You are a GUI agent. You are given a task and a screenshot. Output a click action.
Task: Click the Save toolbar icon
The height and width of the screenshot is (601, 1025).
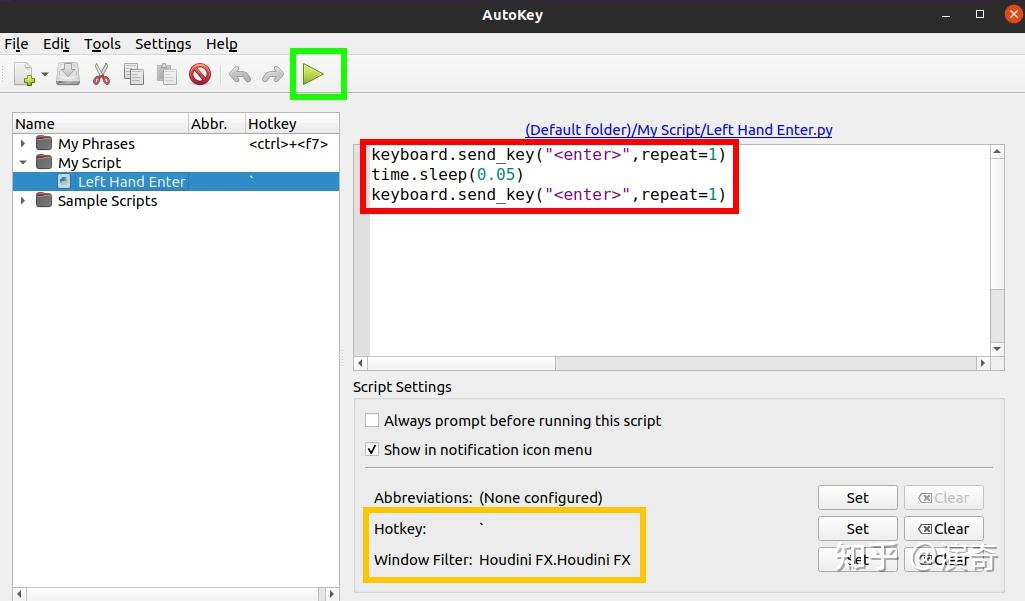point(67,73)
